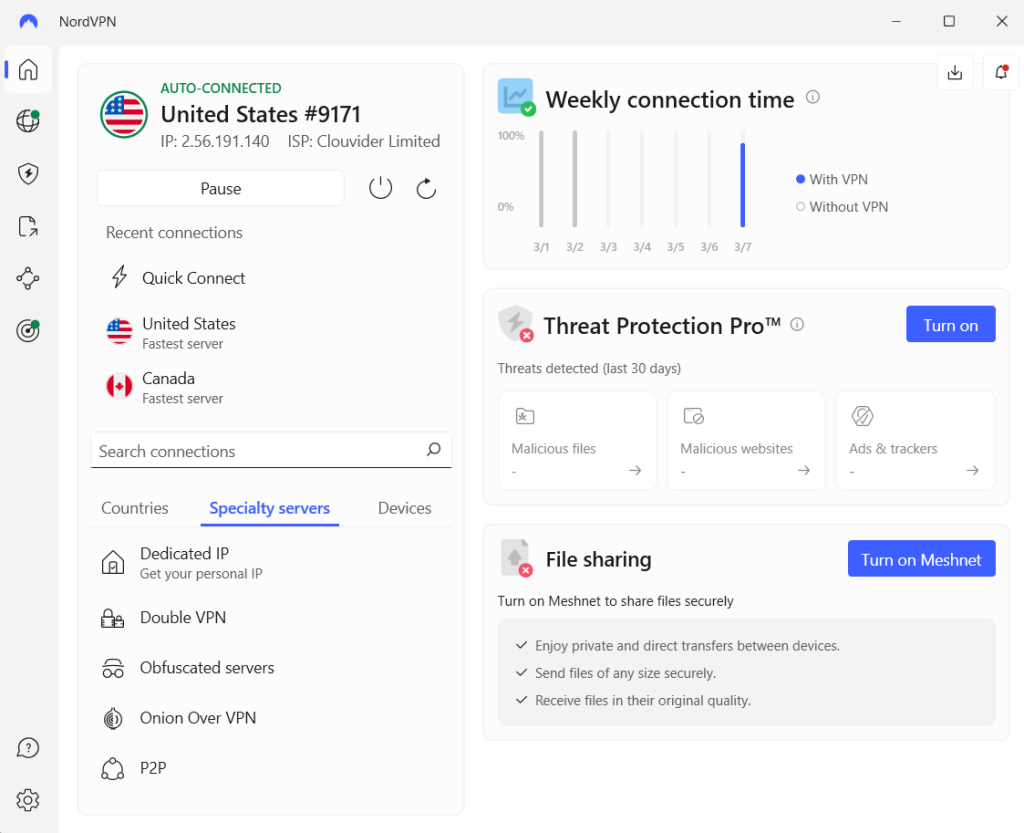Viewport: 1024px width, 833px height.
Task: Open the notifications bell icon
Action: (x=1000, y=72)
